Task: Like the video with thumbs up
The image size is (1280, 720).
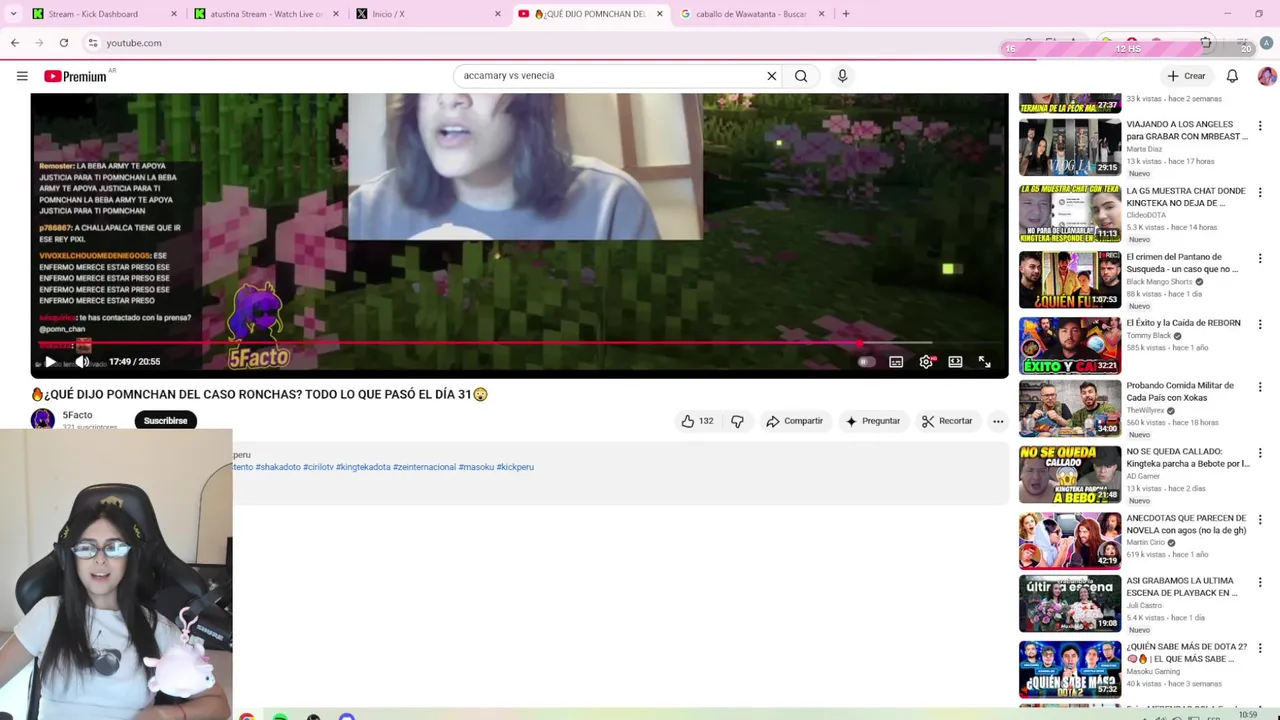Action: (697, 421)
